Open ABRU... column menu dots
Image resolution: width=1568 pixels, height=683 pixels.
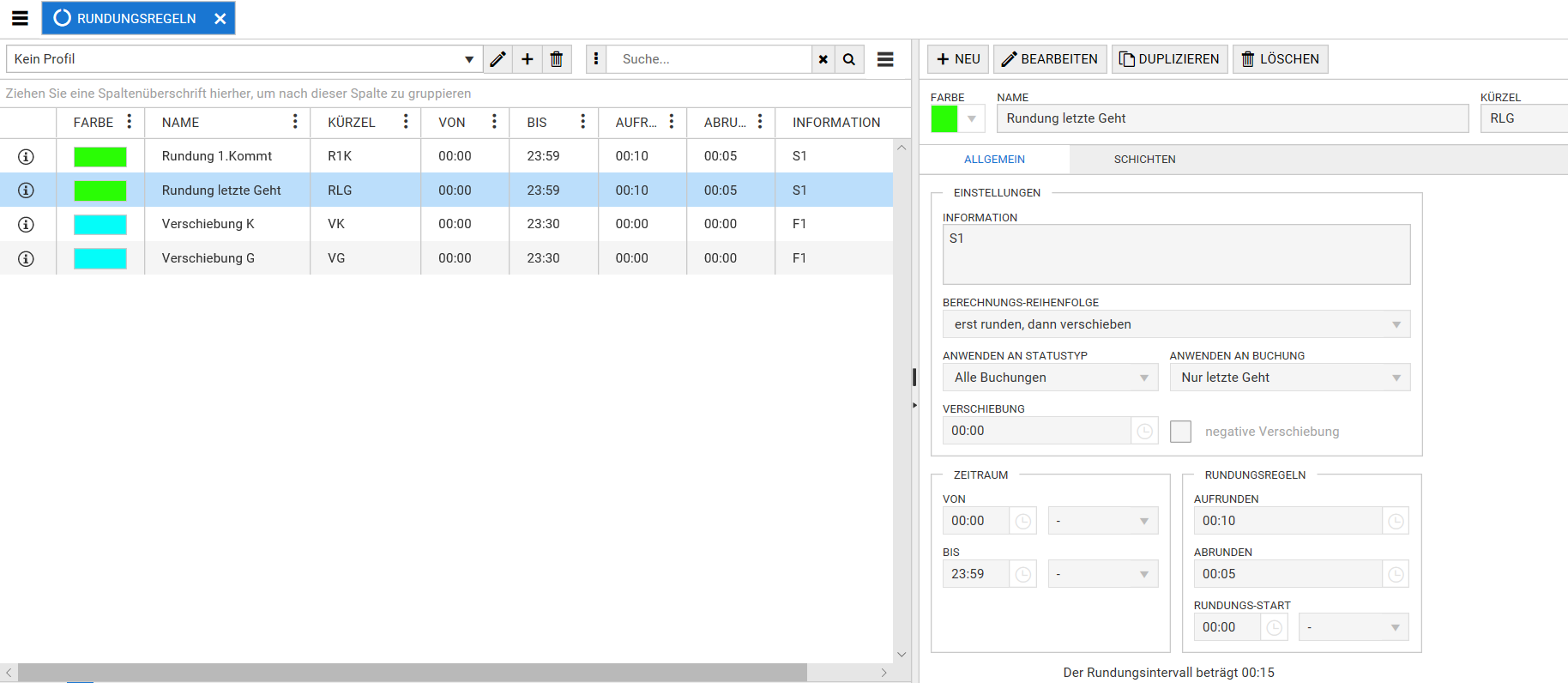coord(760,122)
